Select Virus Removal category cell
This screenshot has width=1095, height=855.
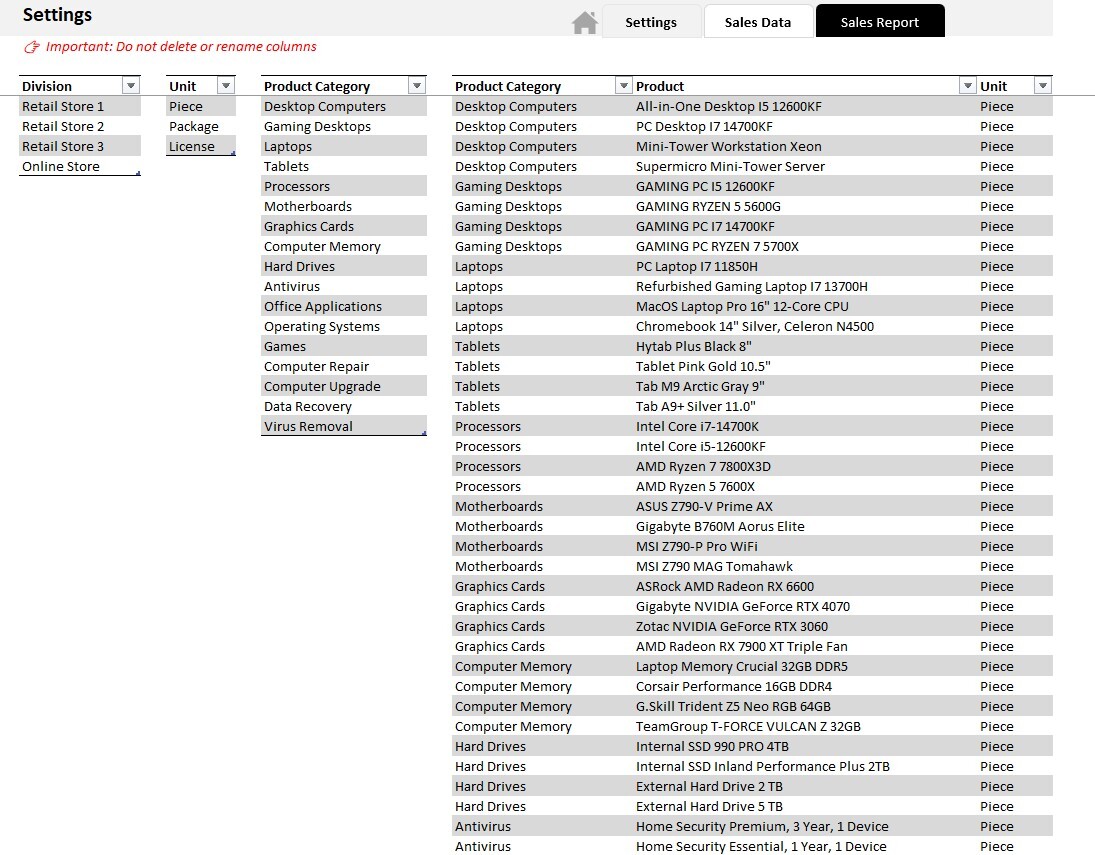pyautogui.click(x=344, y=426)
